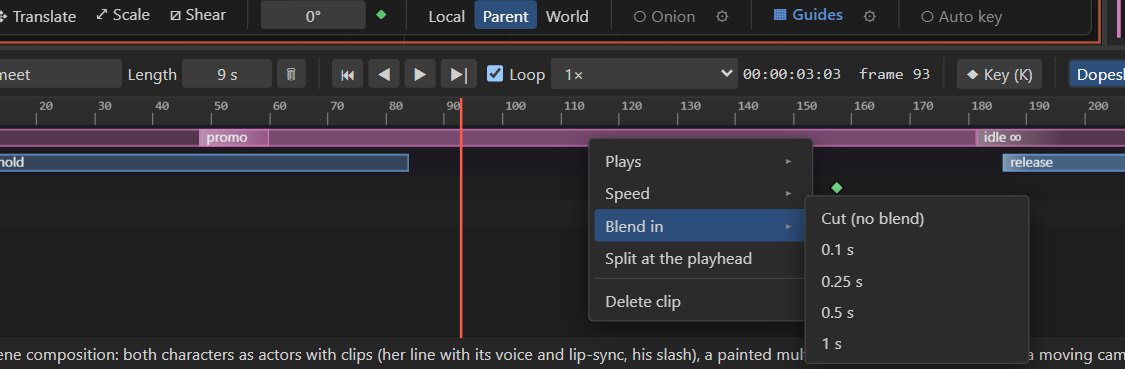Open Onion skin settings gear
Image resolution: width=1125 pixels, height=369 pixels.
(x=722, y=17)
